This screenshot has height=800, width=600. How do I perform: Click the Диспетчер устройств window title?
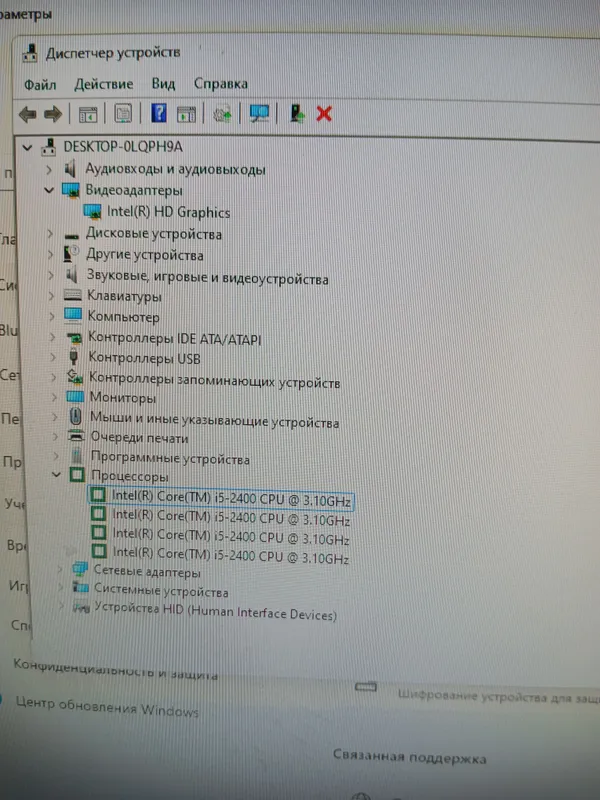(x=113, y=53)
